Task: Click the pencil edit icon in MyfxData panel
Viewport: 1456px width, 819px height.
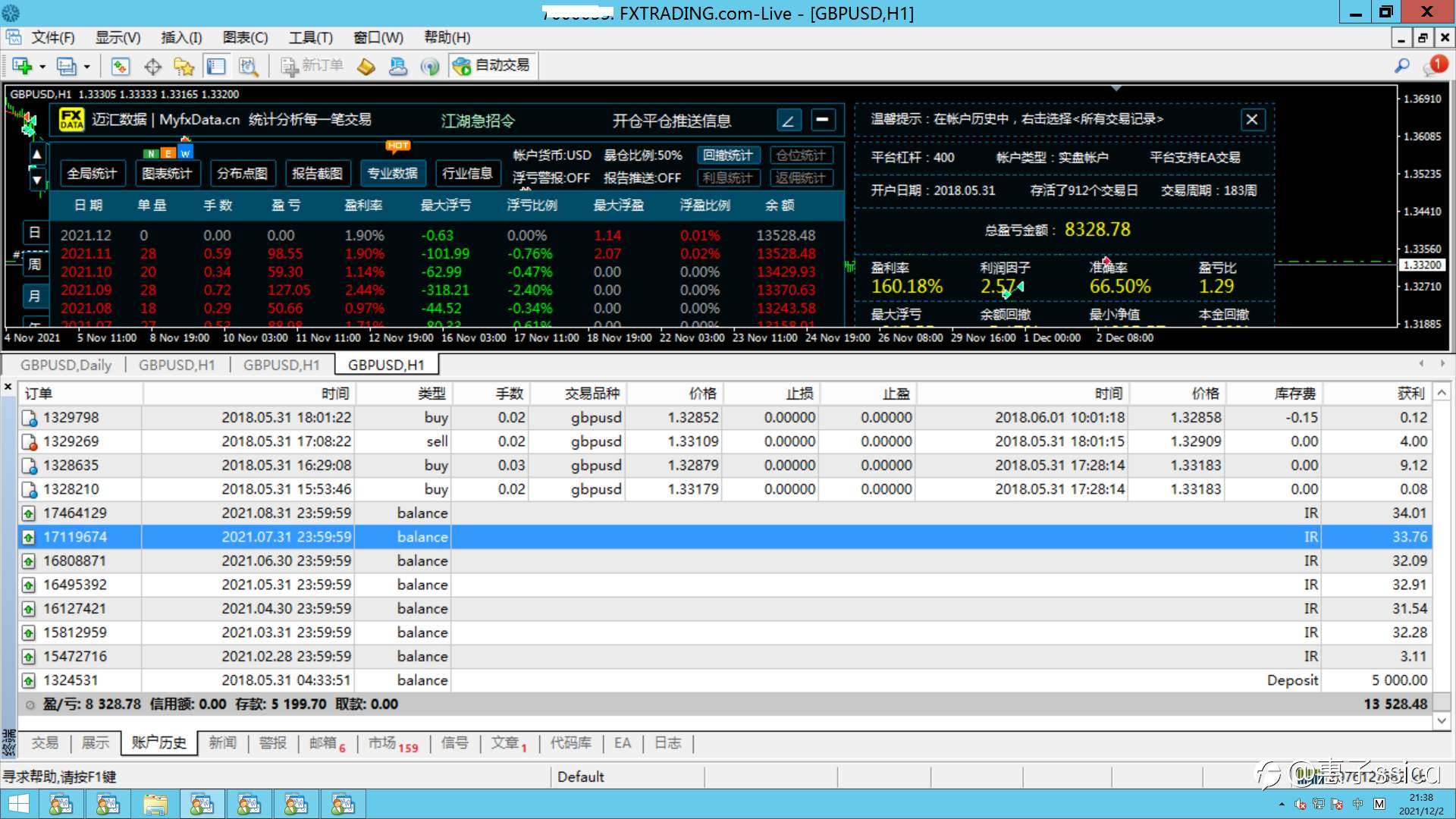Action: pyautogui.click(x=789, y=120)
